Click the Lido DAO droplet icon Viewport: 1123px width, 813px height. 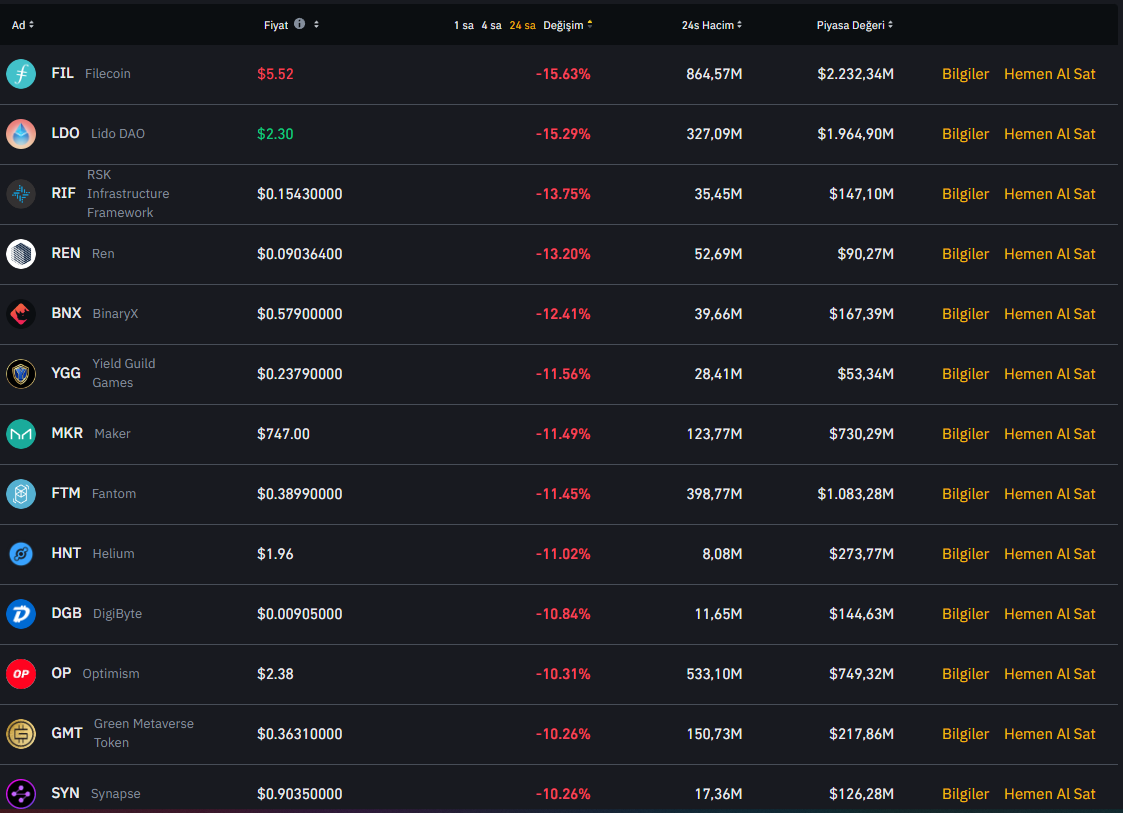click(x=21, y=134)
